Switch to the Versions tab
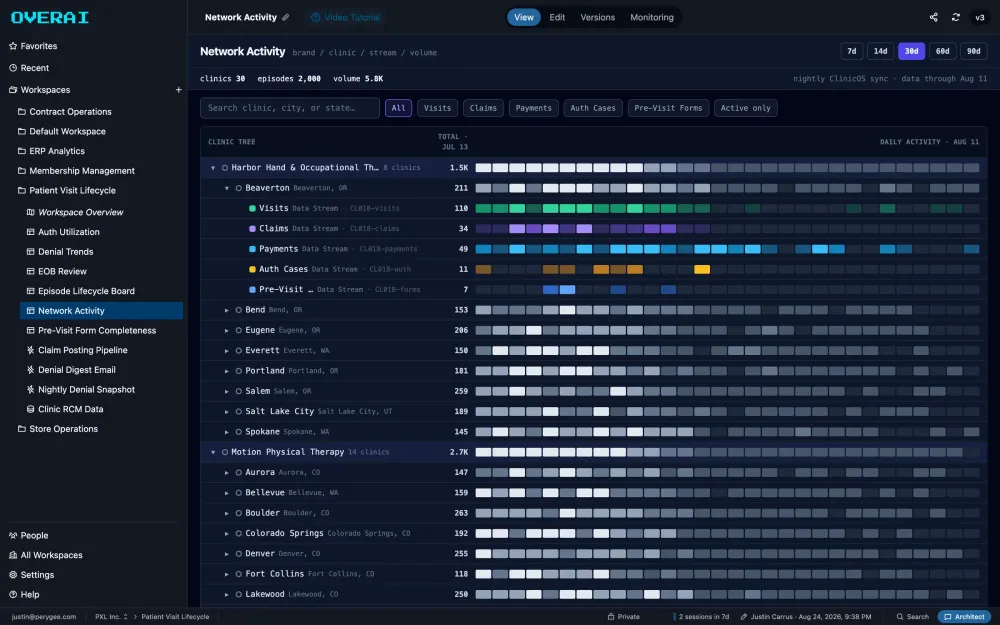Viewport: 1000px width, 625px height. click(598, 17)
